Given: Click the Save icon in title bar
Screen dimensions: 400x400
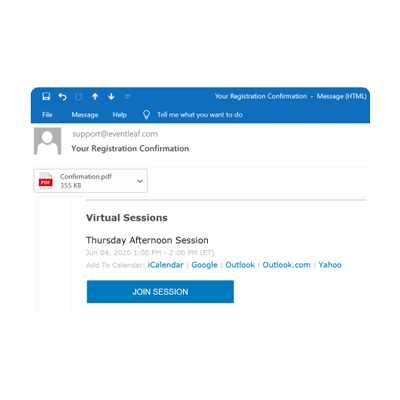Looking at the screenshot, I should (x=46, y=96).
